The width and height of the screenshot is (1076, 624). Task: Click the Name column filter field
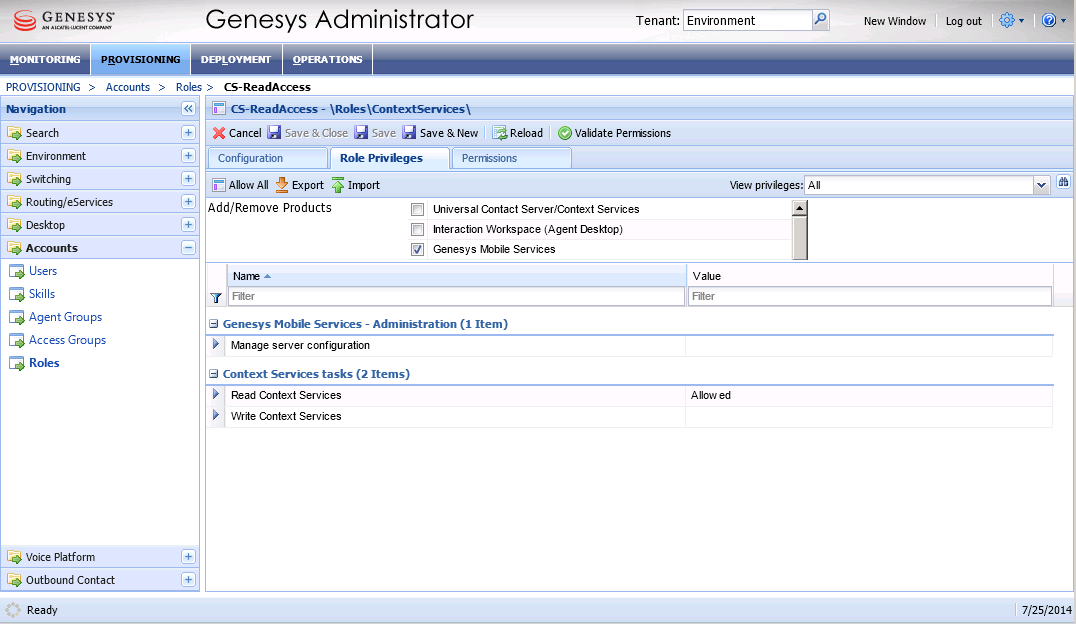456,297
